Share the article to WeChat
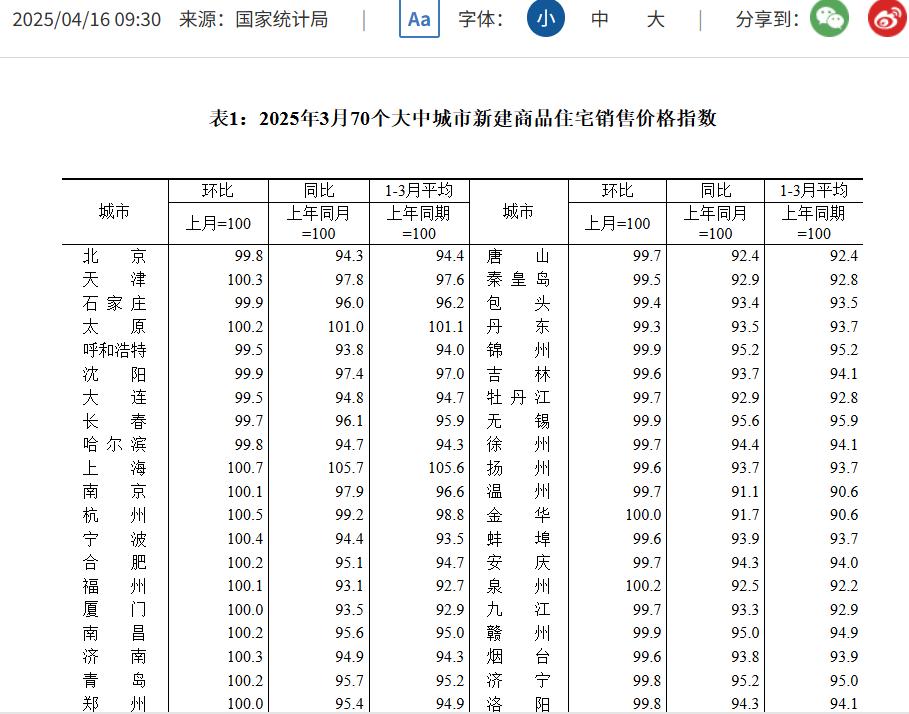The image size is (909, 714). (829, 18)
